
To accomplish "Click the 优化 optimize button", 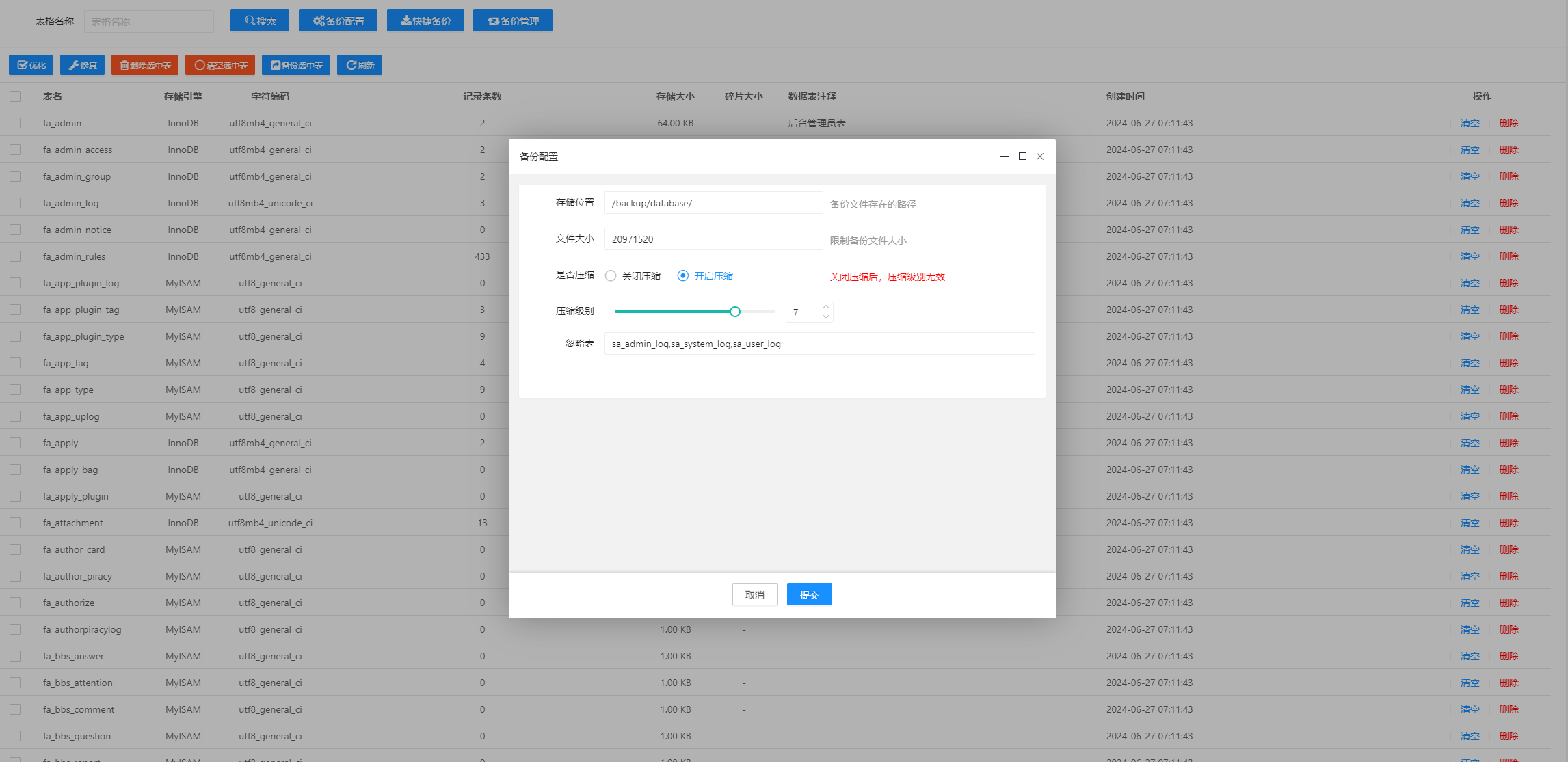I will click(x=31, y=65).
